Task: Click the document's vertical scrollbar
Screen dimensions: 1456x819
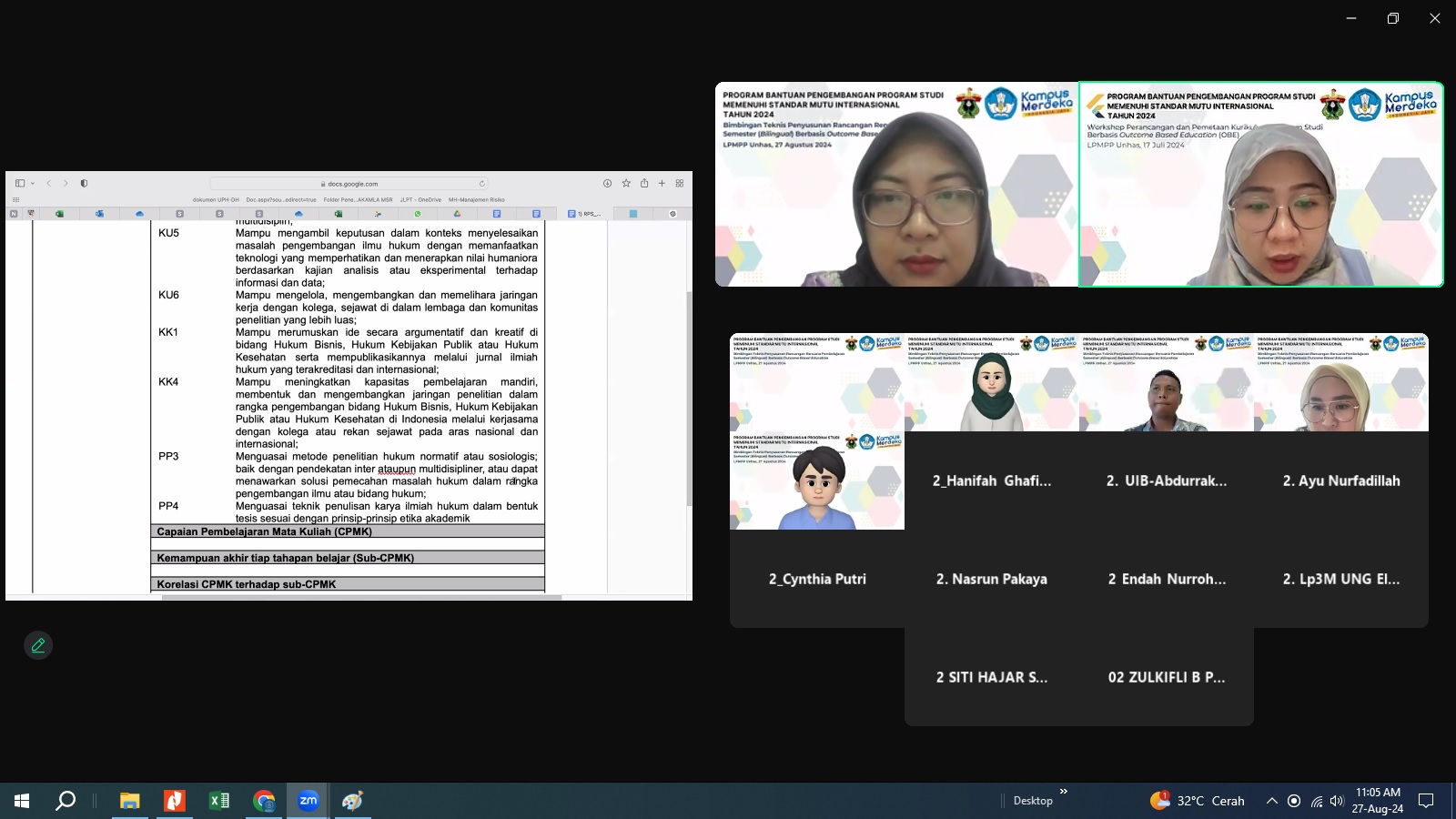Action: pyautogui.click(x=689, y=400)
